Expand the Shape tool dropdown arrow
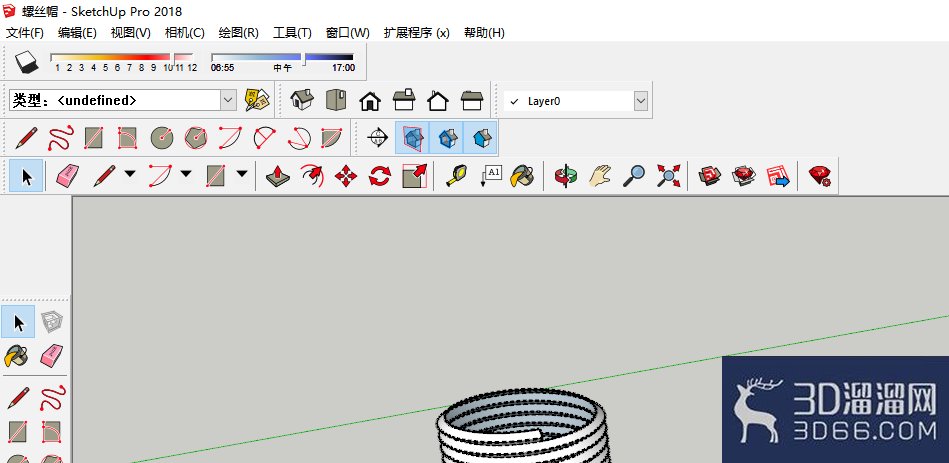This screenshot has height=463, width=949. tap(241, 174)
